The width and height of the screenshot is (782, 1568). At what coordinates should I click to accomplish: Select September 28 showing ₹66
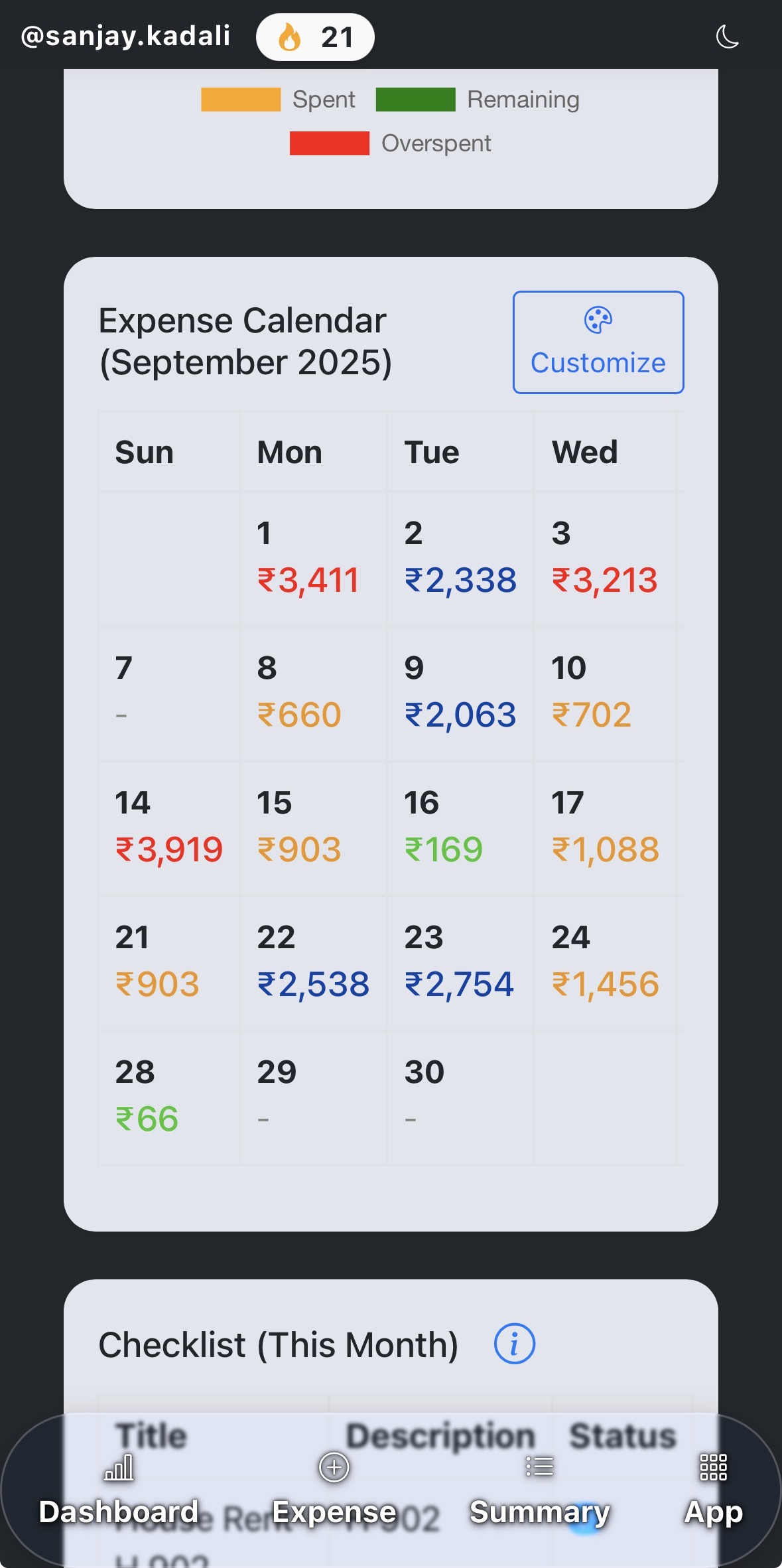point(169,1098)
